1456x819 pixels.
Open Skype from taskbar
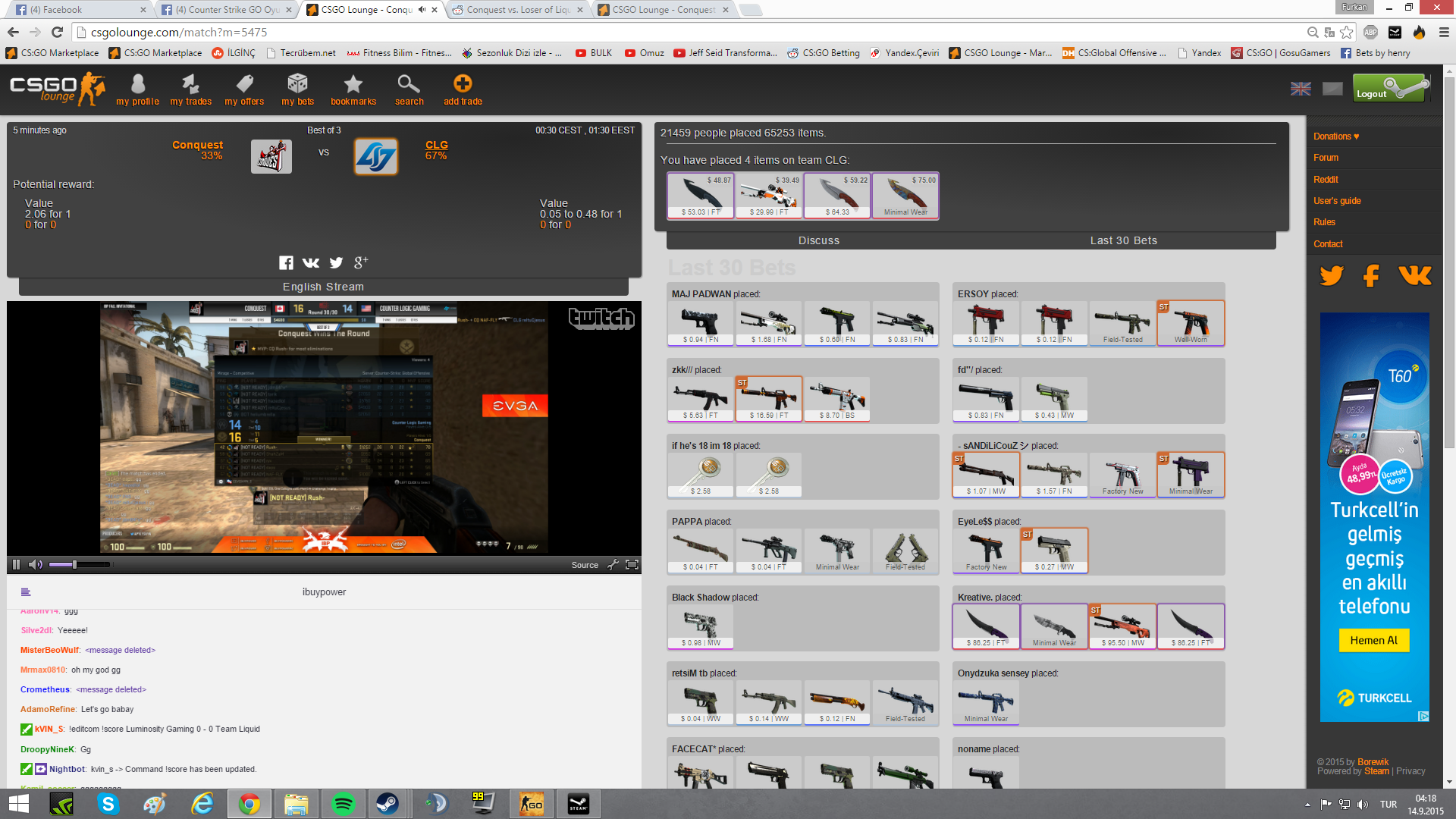coord(108,804)
